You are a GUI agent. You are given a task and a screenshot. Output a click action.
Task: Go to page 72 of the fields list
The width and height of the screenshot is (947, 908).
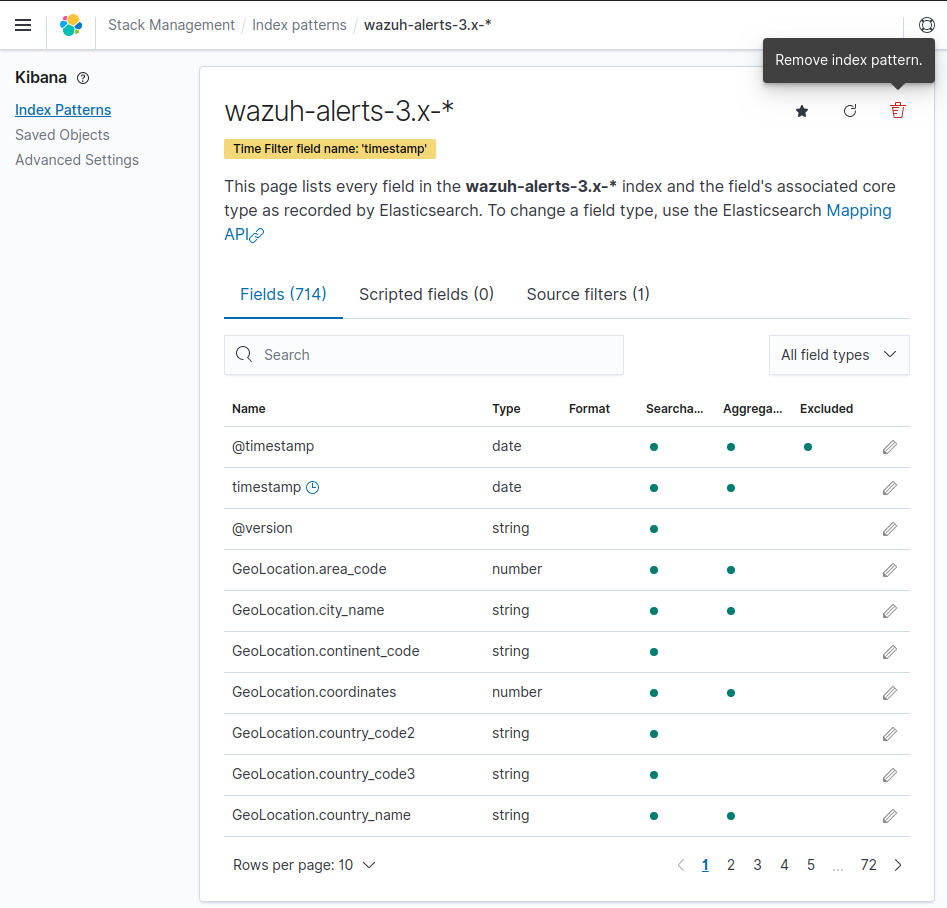pyautogui.click(x=868, y=864)
